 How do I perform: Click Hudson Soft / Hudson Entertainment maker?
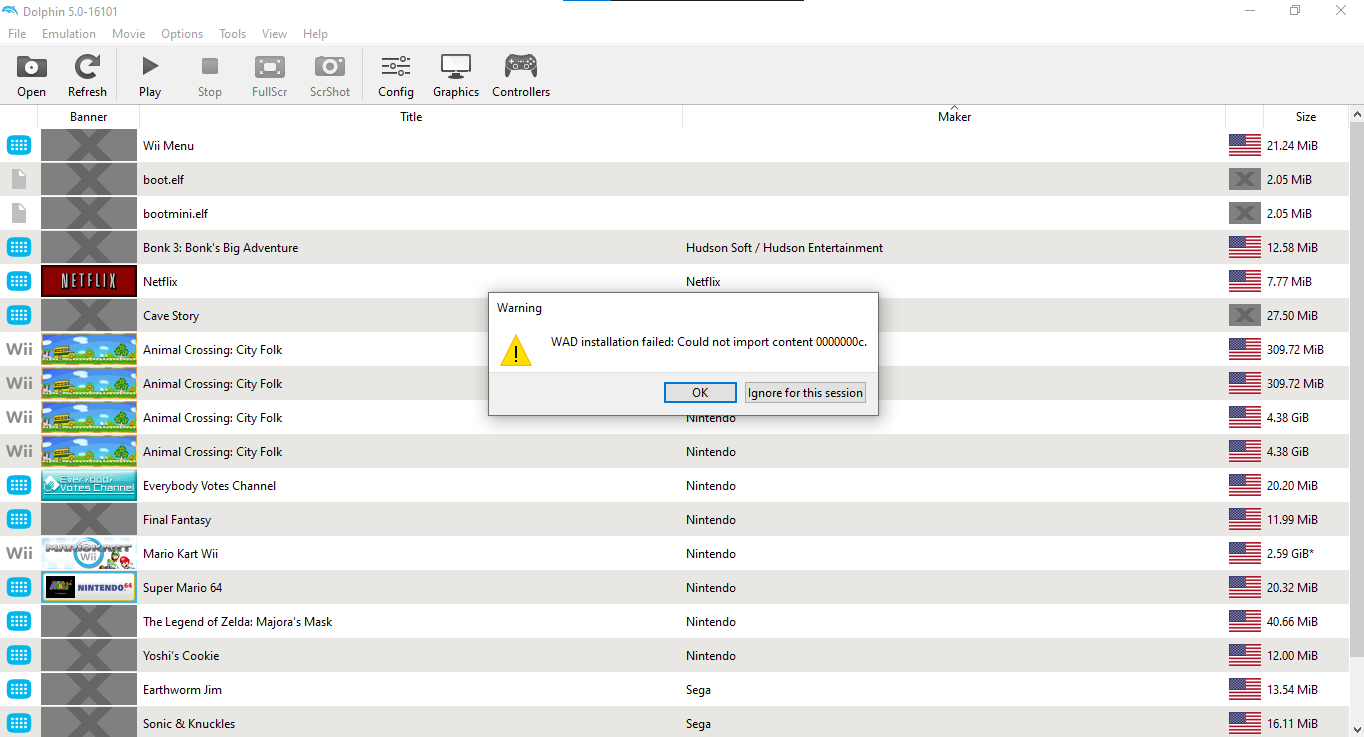[x=785, y=248]
